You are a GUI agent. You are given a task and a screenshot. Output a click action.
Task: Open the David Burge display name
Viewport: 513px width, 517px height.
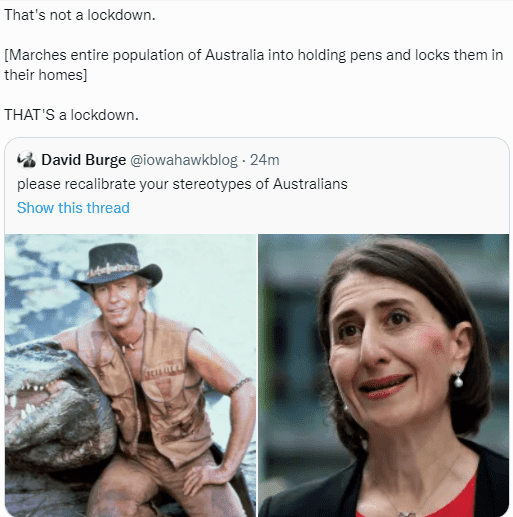click(84, 160)
